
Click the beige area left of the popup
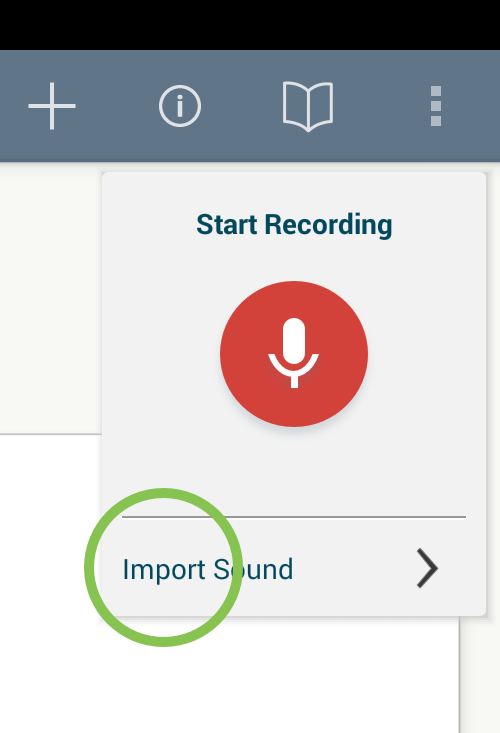[x=50, y=299]
